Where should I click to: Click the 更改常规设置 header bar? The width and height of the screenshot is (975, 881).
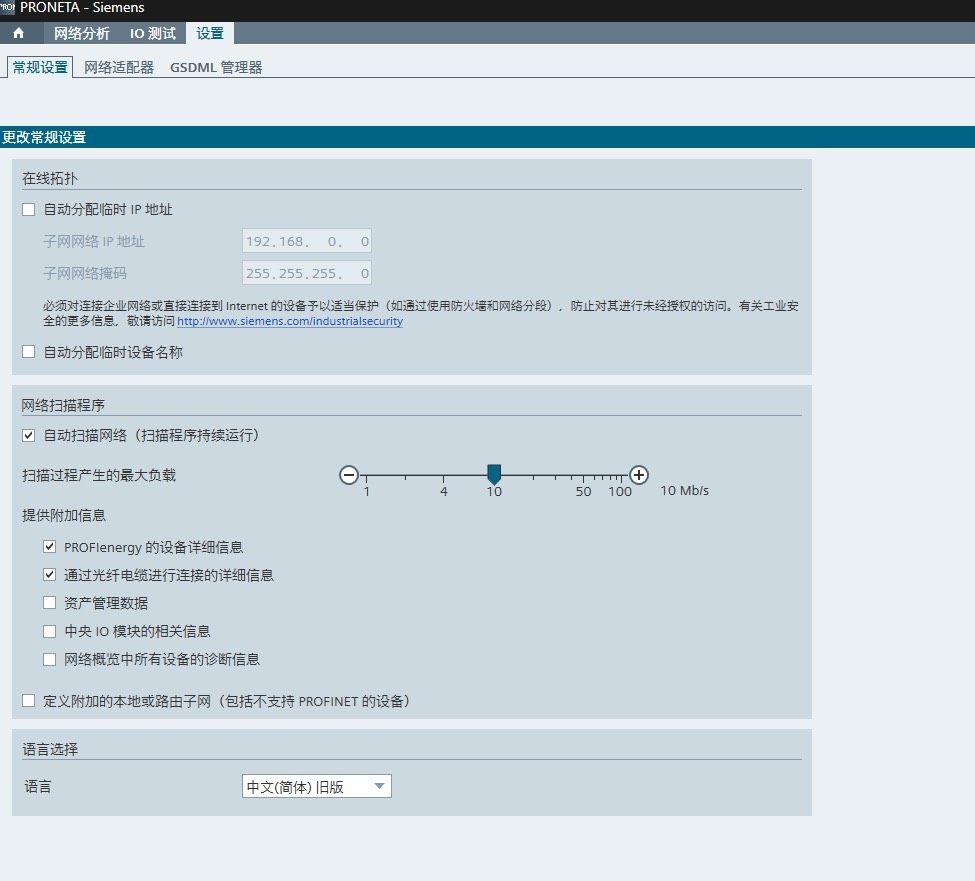(488, 137)
